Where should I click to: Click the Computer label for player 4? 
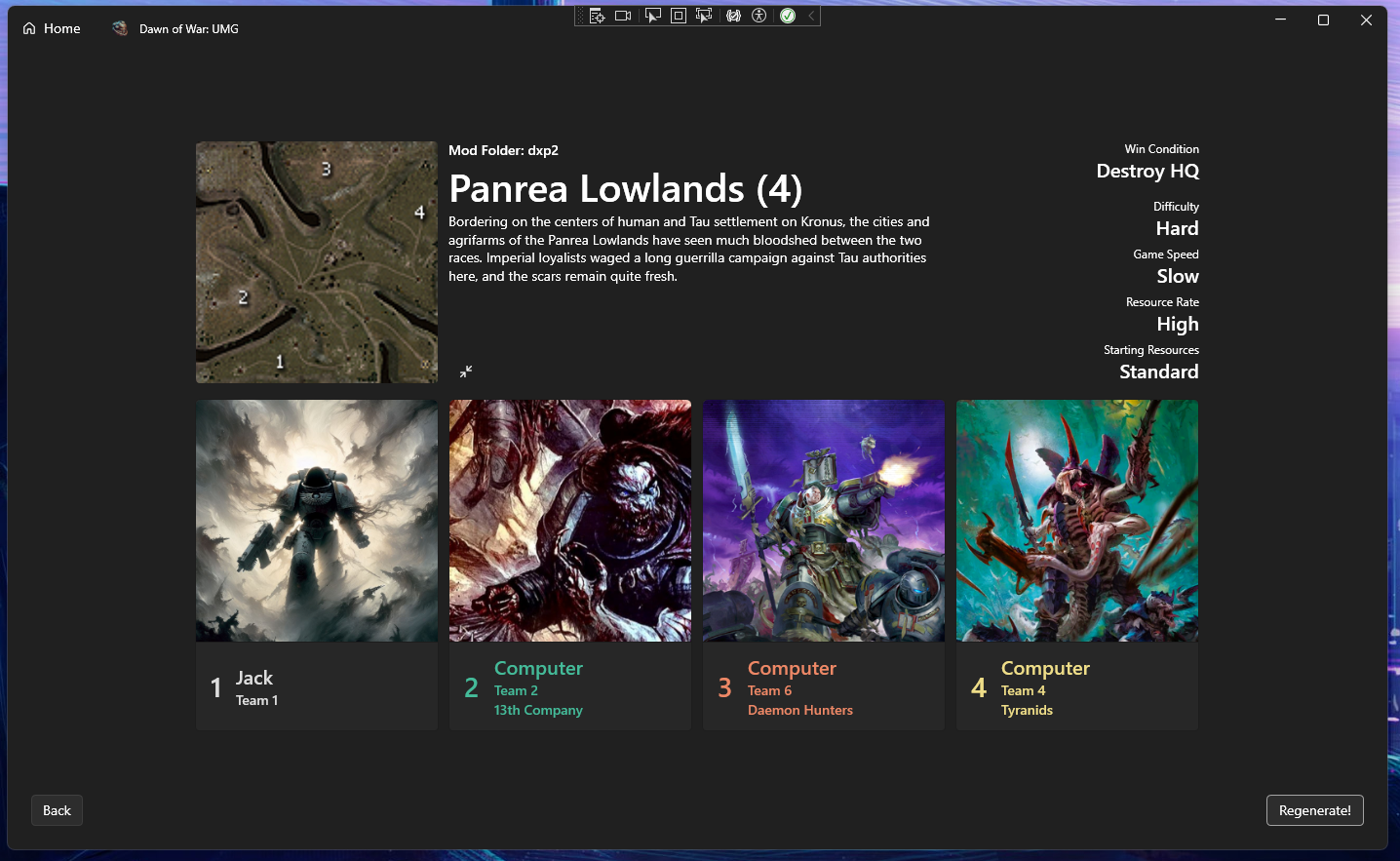(1045, 668)
